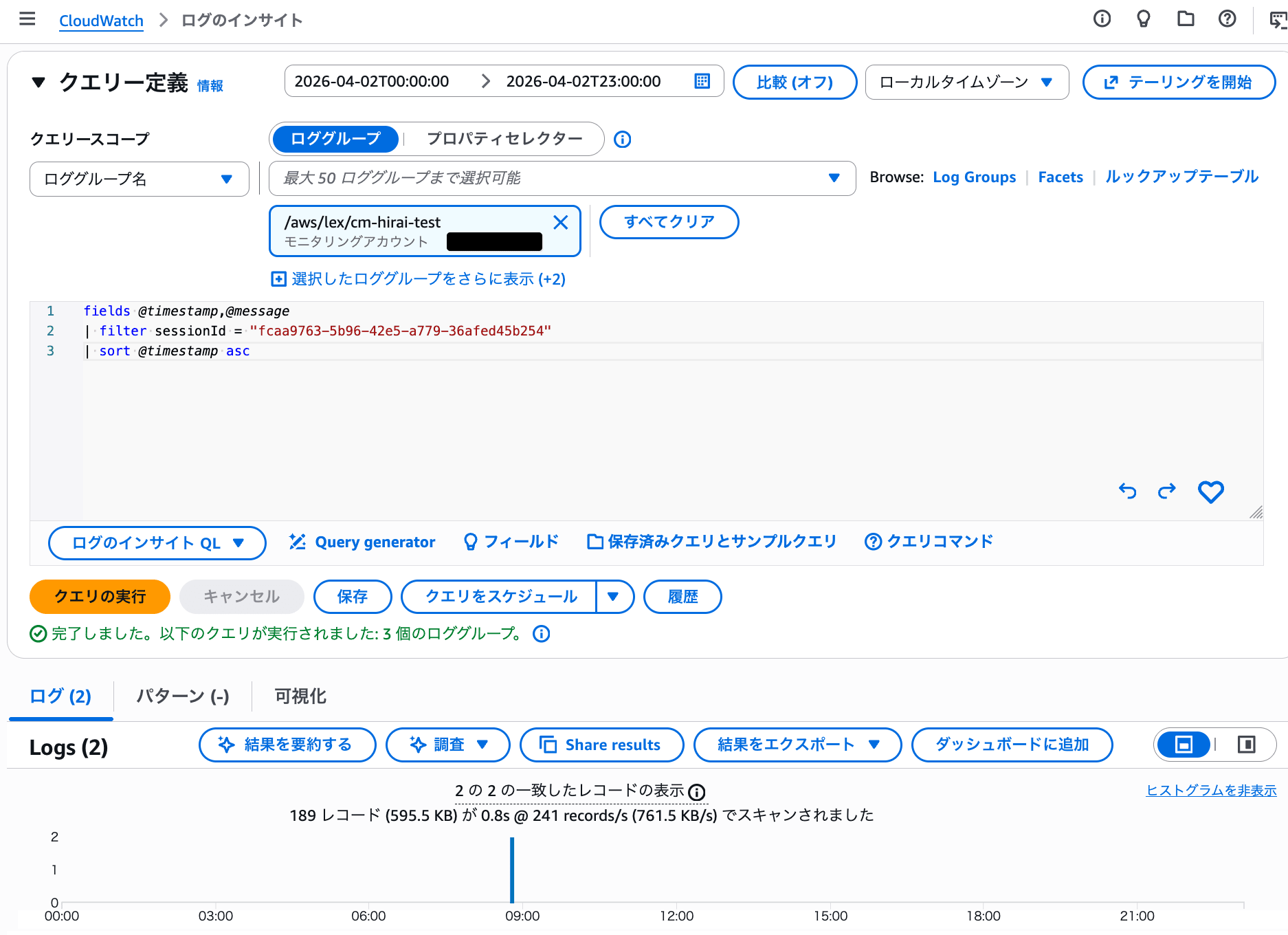Run the query with クエリの実行
The height and width of the screenshot is (935, 1288).
click(100, 597)
